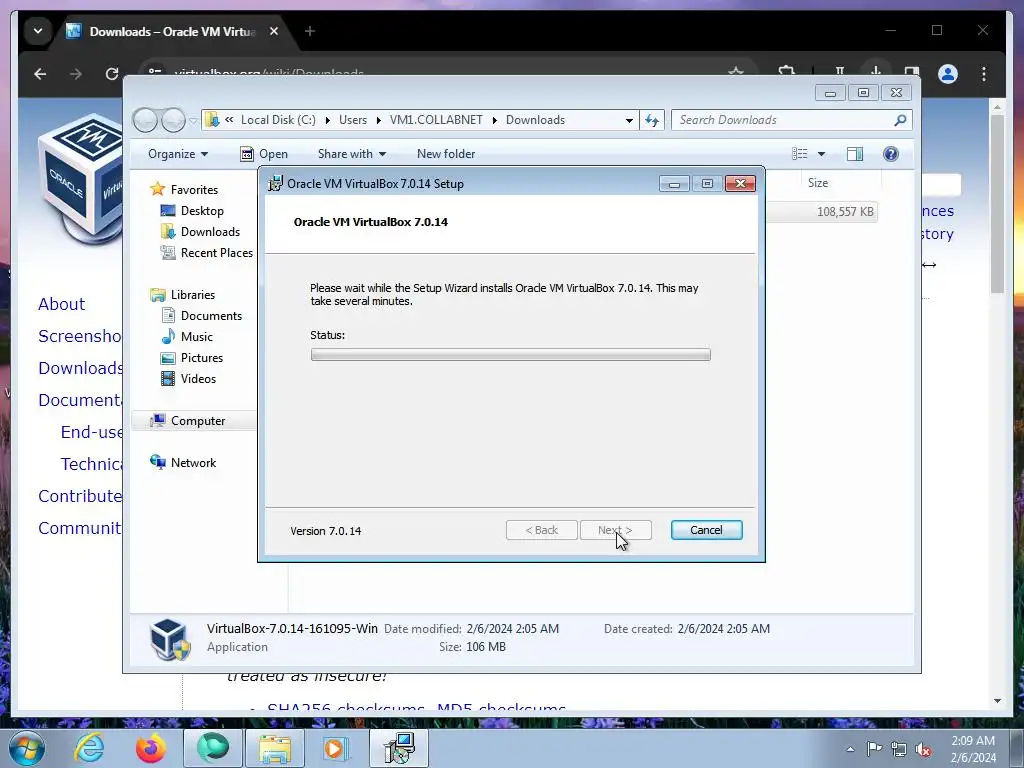The width and height of the screenshot is (1024, 768).
Task: Open Desktop in the Favorites list
Action: tap(202, 210)
